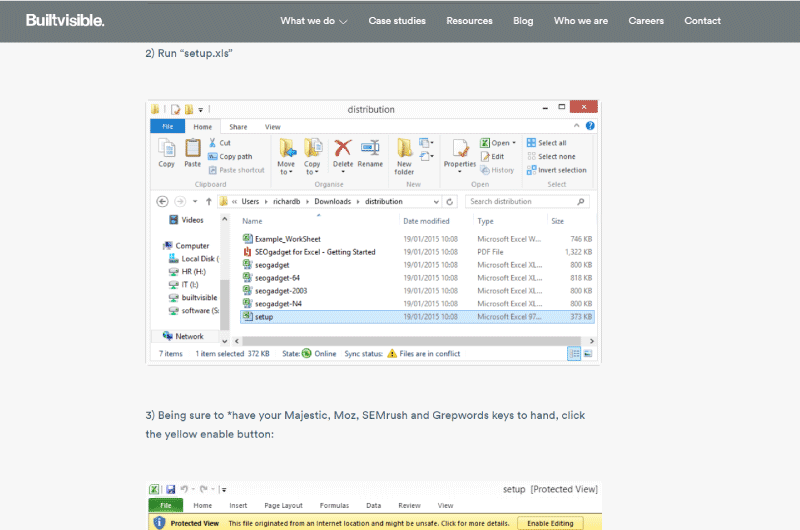This screenshot has width=800, height=530.
Task: Click the Refresh button beside address bar
Action: click(x=449, y=201)
